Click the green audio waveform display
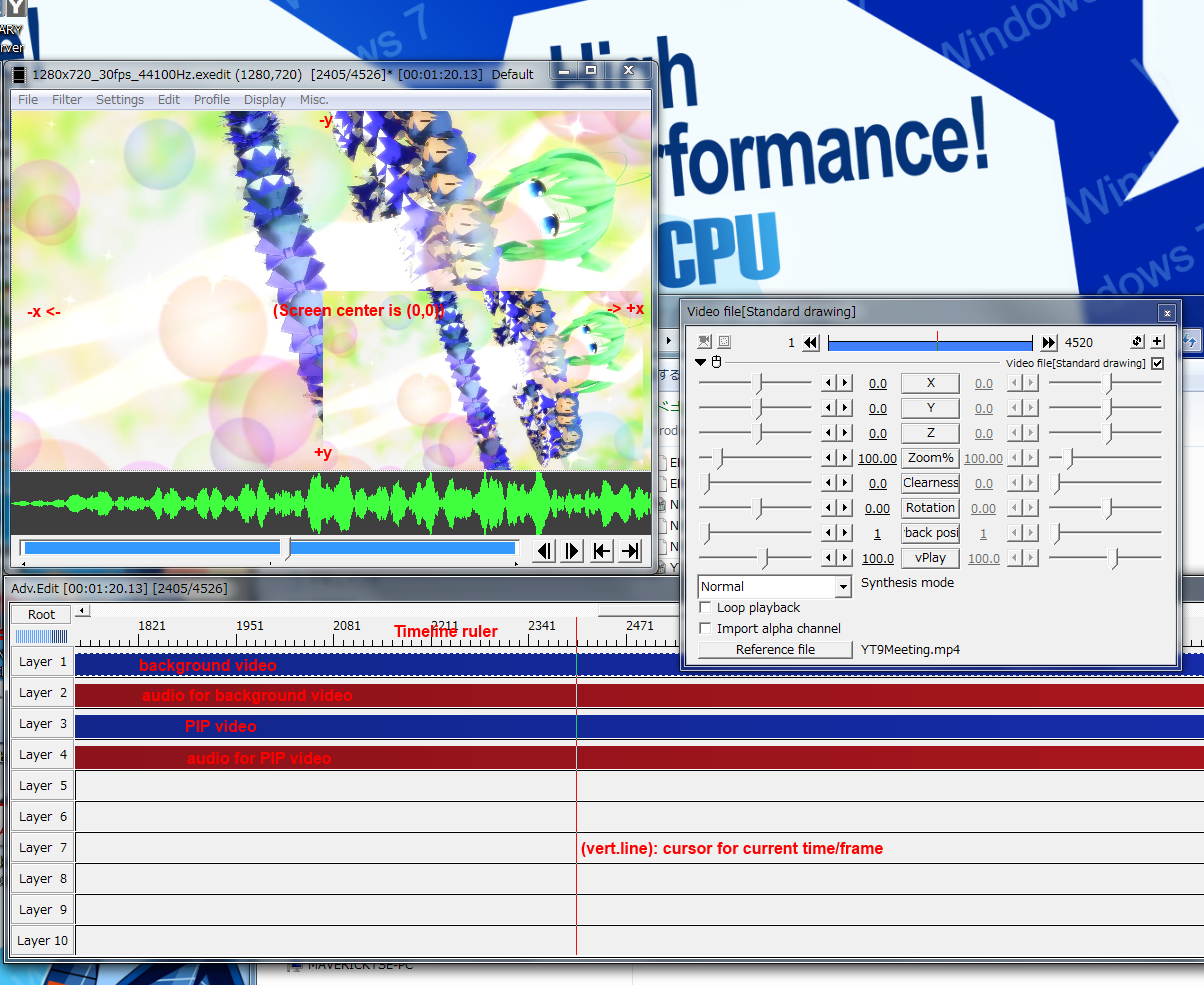1204x985 pixels. click(330, 504)
